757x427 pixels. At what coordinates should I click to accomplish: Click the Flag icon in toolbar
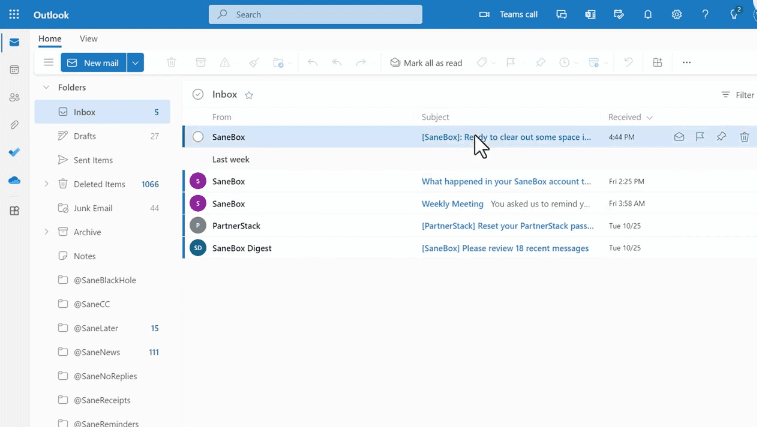point(510,62)
